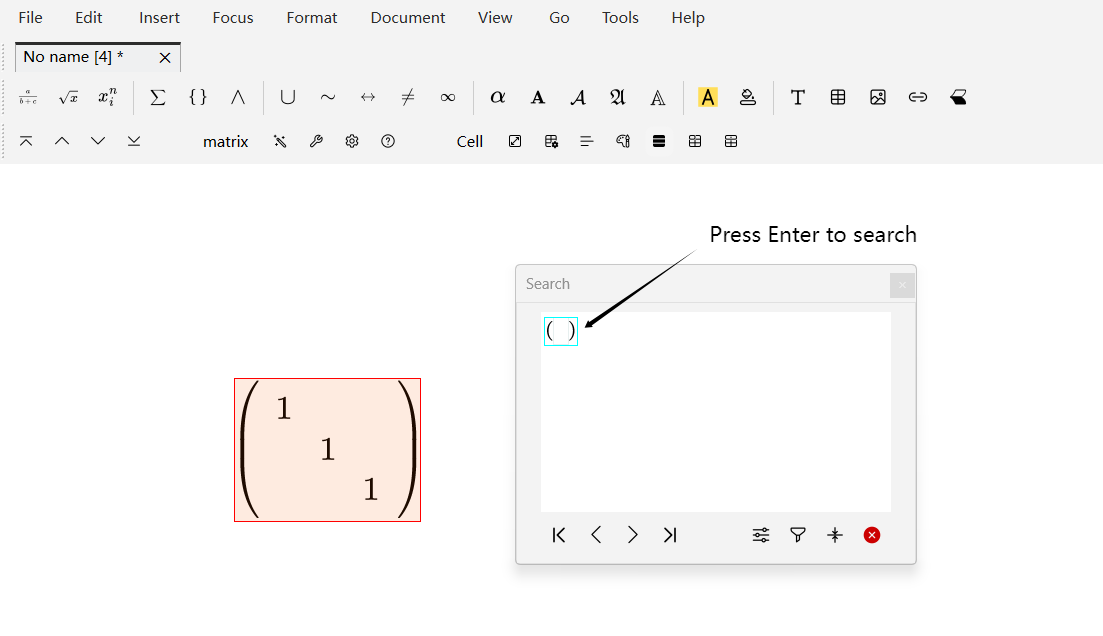Insert a table using the grid icon

coord(838,97)
